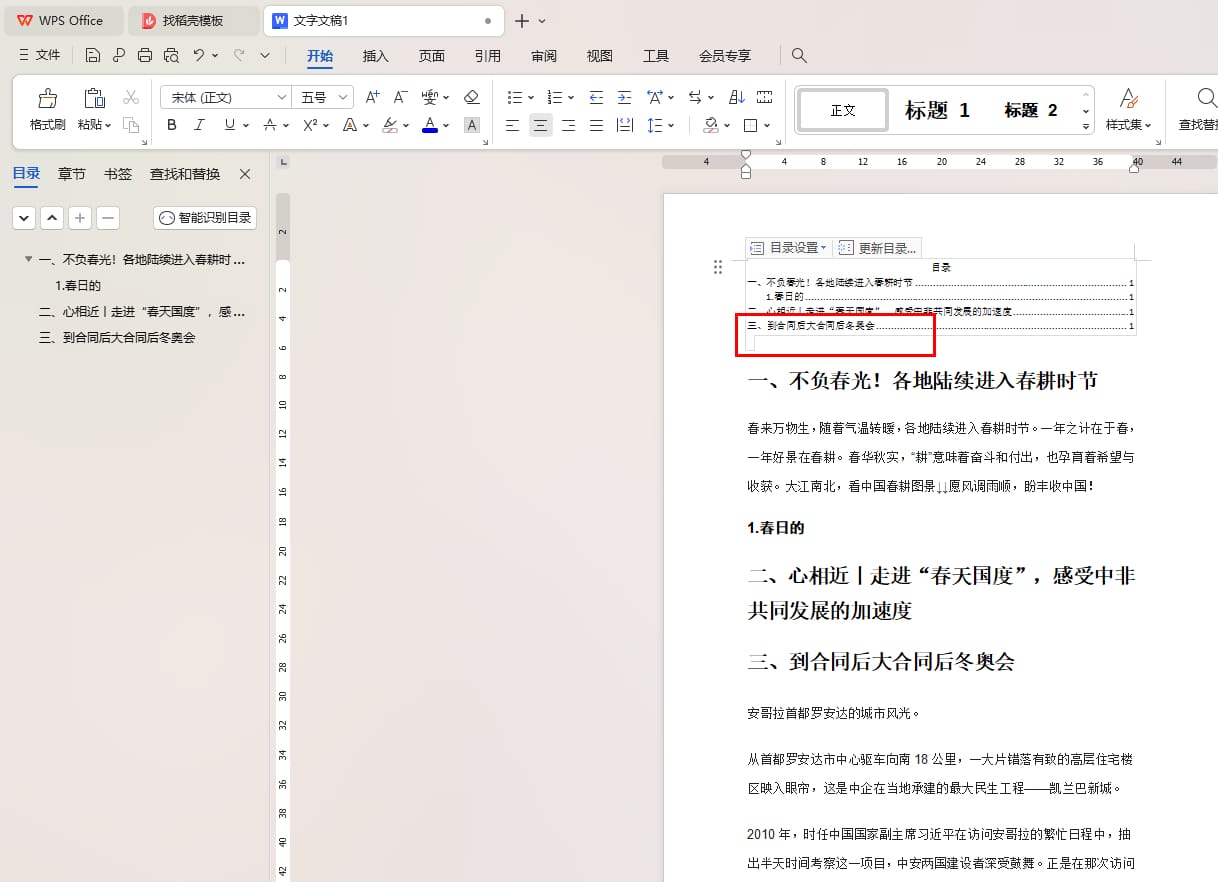Image resolution: width=1218 pixels, height=882 pixels.
Task: Switch to the 页面 ribbon tab
Action: pyautogui.click(x=431, y=56)
